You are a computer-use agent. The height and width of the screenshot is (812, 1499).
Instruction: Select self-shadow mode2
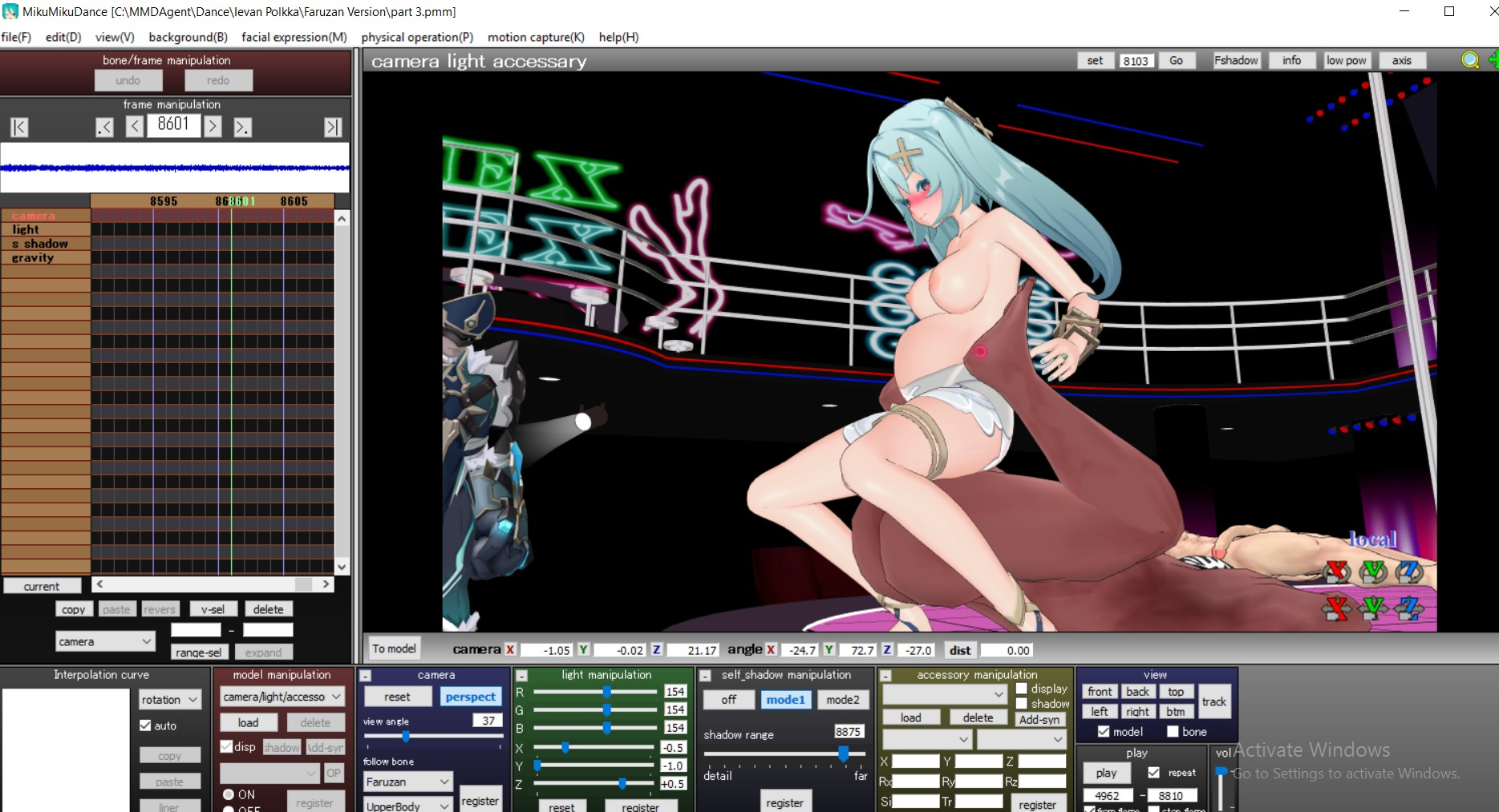tap(843, 700)
